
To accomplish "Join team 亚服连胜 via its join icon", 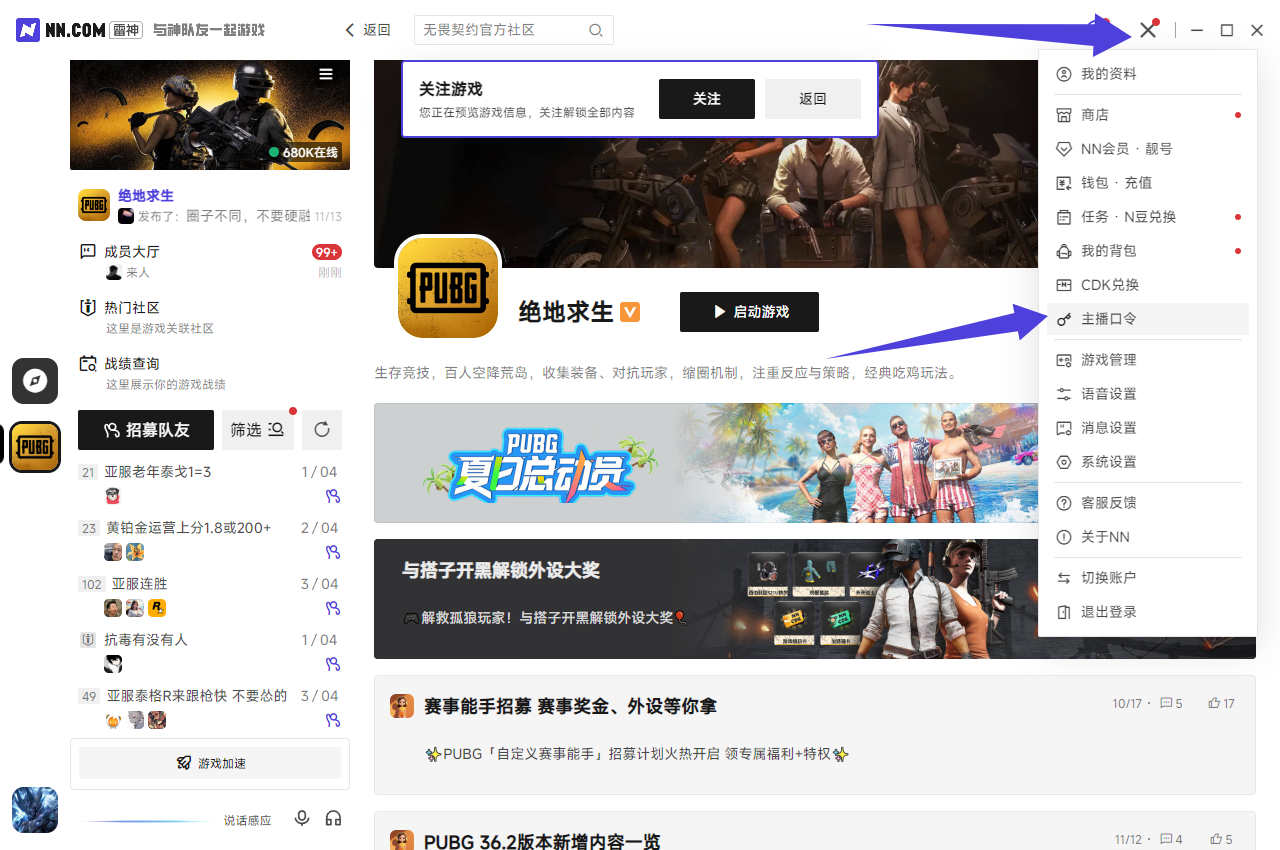I will coord(333,608).
